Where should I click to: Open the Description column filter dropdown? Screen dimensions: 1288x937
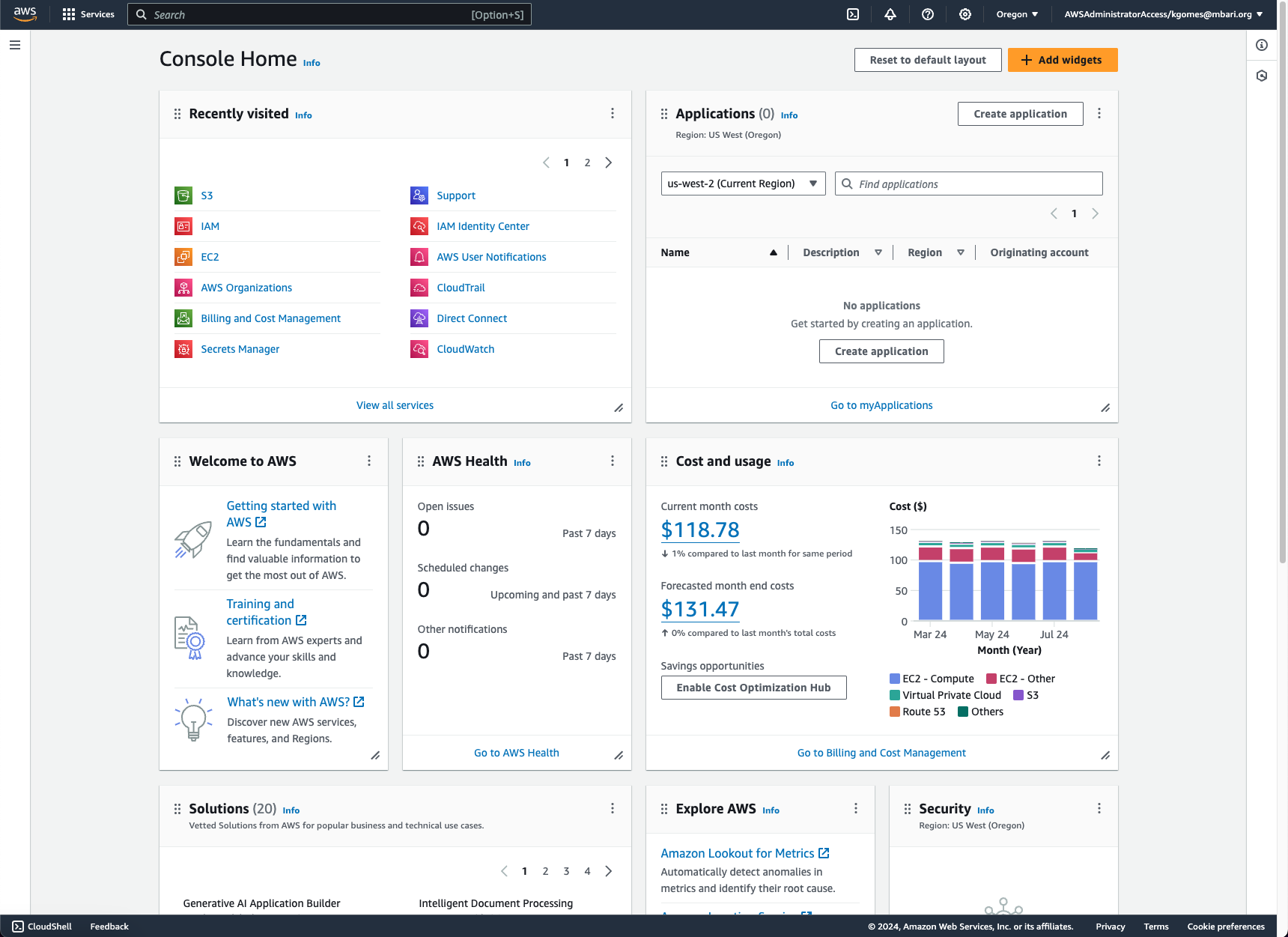click(878, 252)
